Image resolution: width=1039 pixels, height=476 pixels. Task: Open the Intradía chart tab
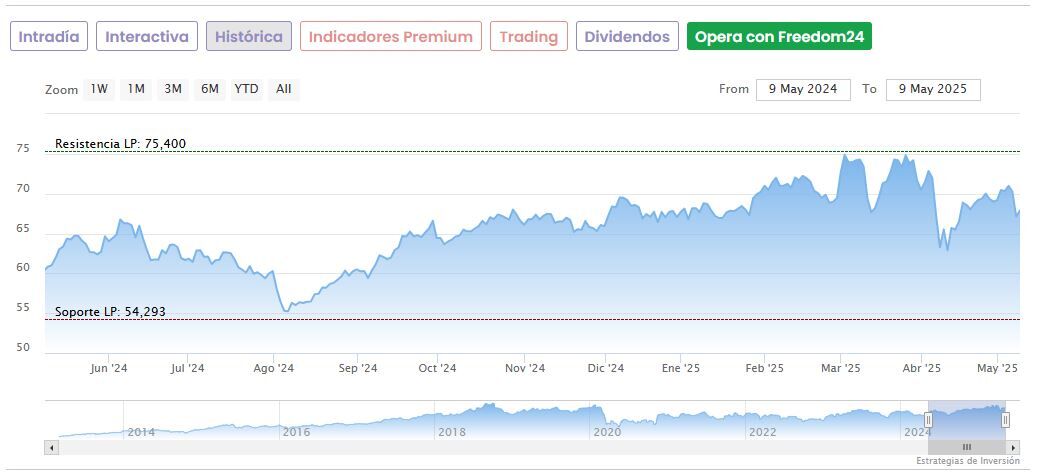[49, 37]
